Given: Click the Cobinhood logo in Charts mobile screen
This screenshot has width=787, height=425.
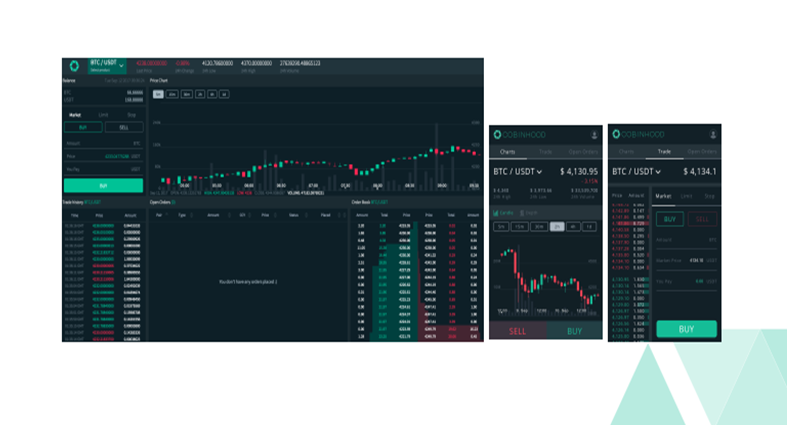Looking at the screenshot, I should coord(497,134).
